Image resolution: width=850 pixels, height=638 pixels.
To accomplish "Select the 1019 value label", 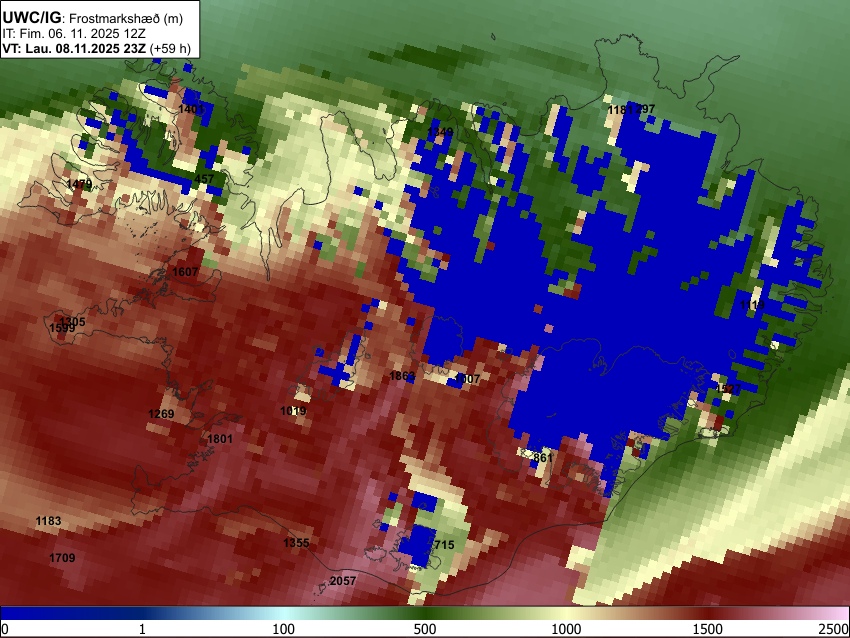I will tap(293, 411).
